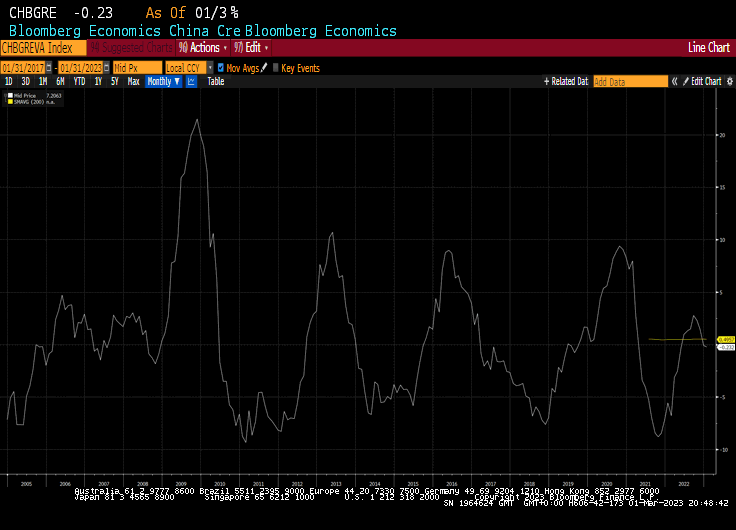
Task: Click the yellow SMAVG (200) legend swatch
Action: point(9,102)
